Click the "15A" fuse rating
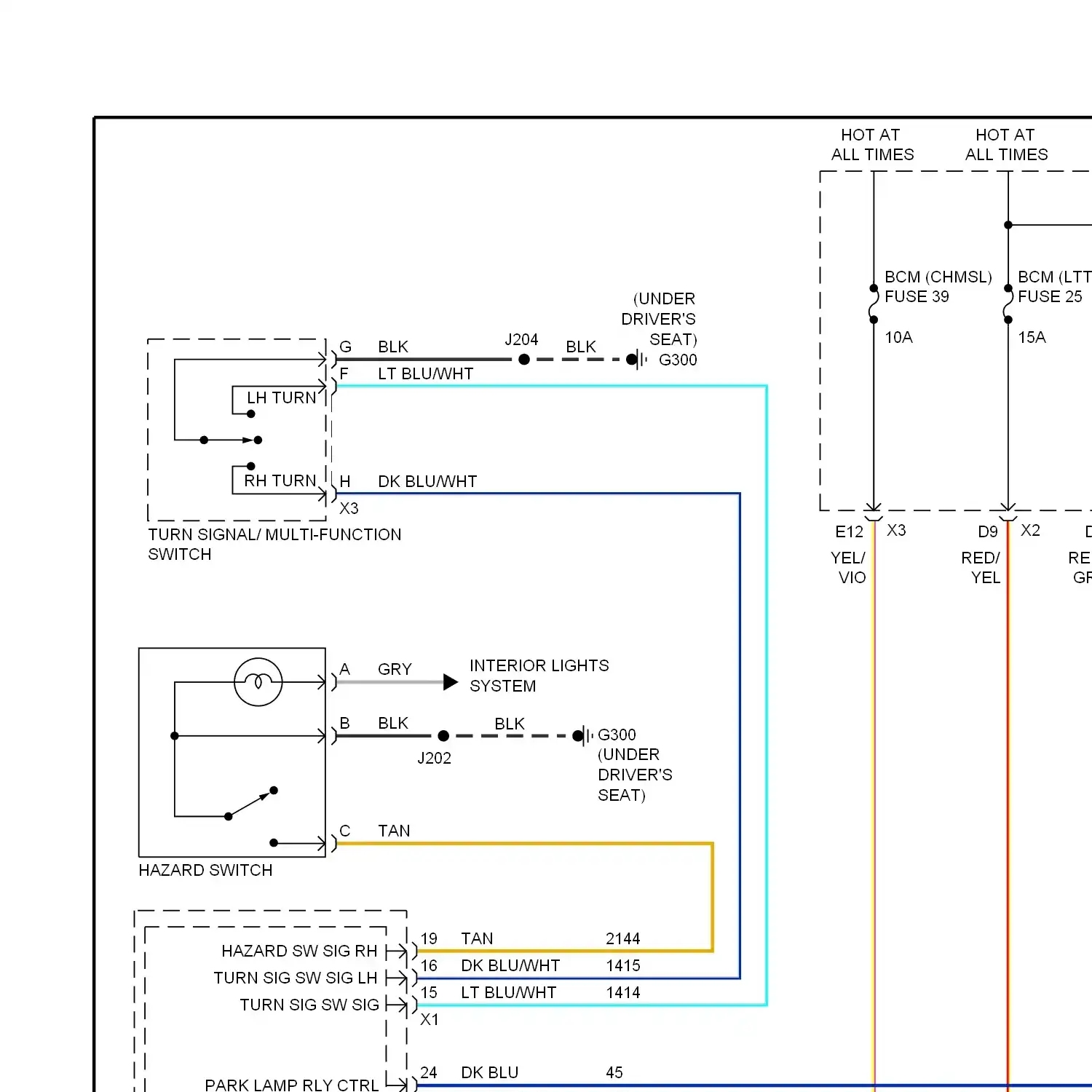Image resolution: width=1092 pixels, height=1092 pixels. pos(1032,337)
